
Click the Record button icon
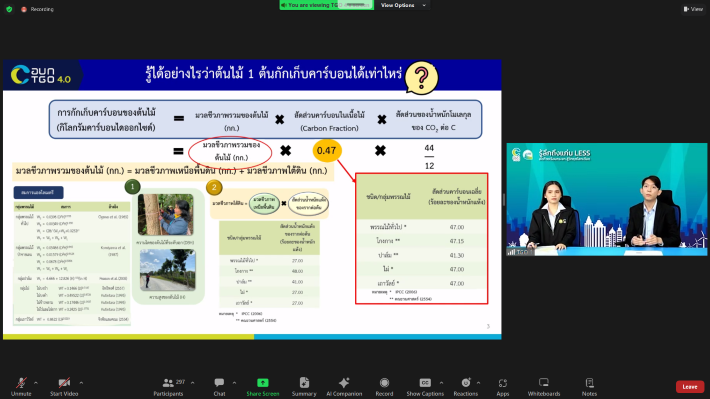[384, 383]
